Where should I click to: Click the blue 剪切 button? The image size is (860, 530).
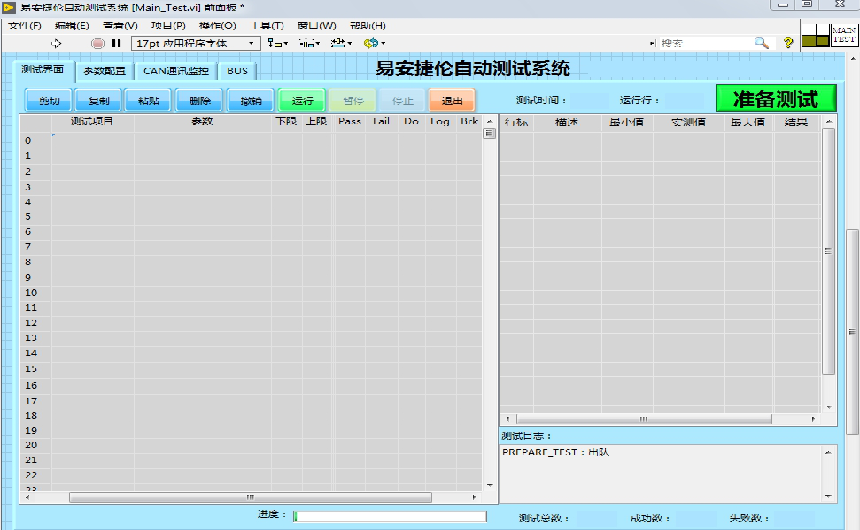coord(49,100)
